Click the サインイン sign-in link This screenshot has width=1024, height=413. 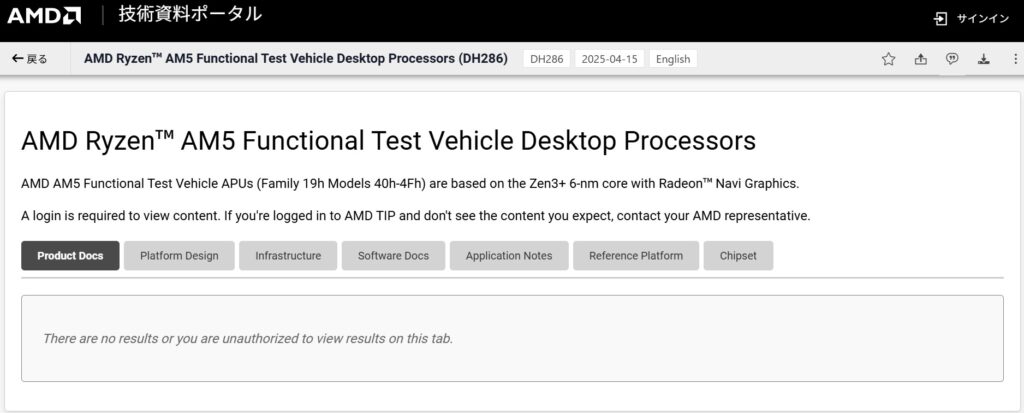tap(984, 19)
